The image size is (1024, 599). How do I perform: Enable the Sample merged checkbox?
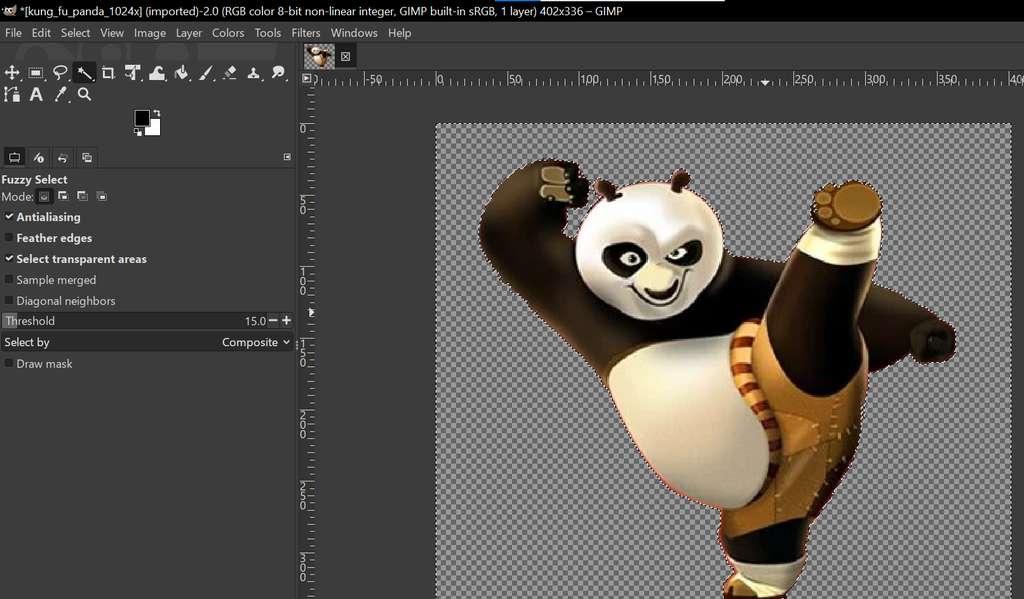[x=9, y=280]
